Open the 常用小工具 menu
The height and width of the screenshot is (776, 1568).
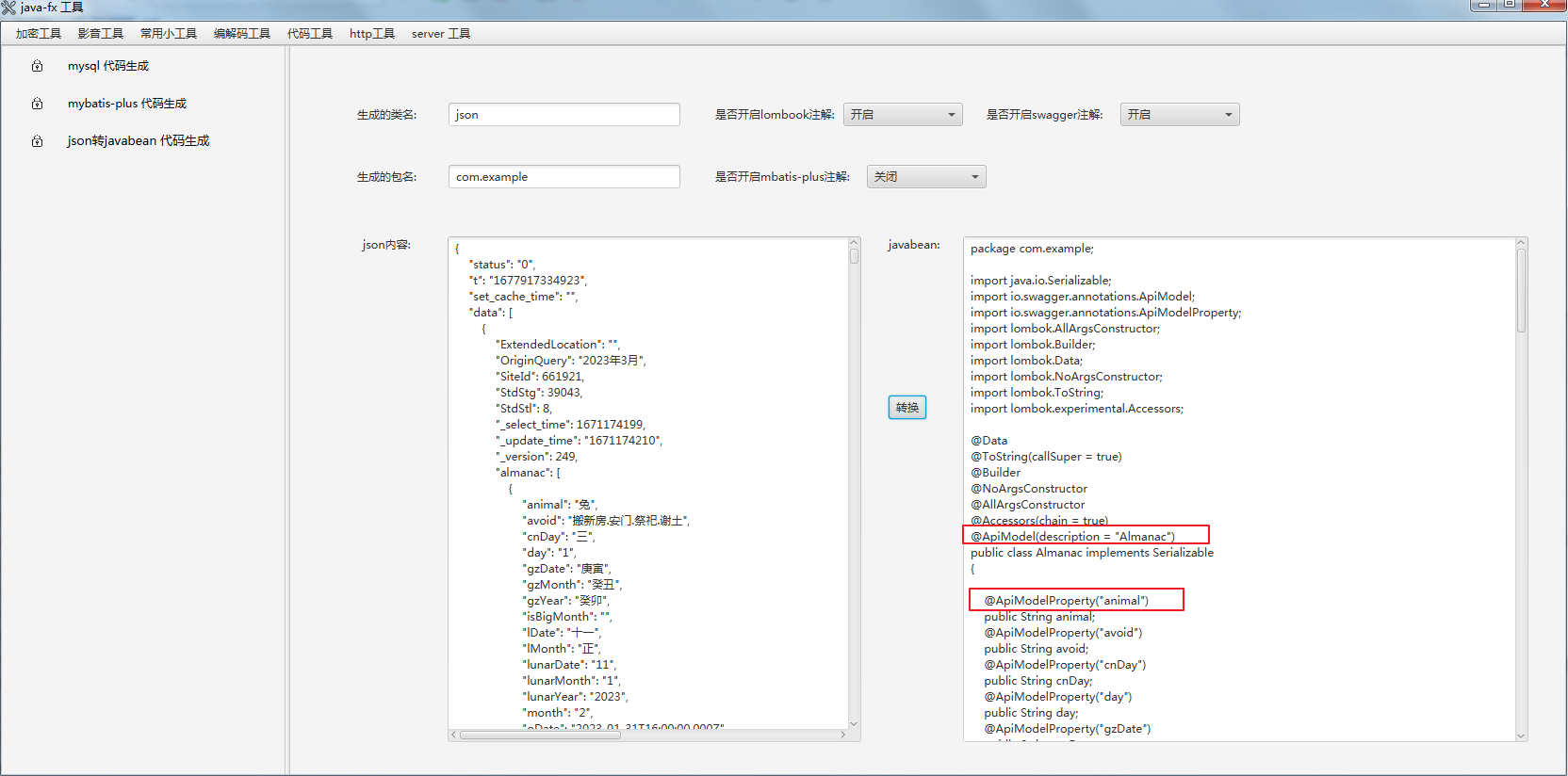pos(169,34)
